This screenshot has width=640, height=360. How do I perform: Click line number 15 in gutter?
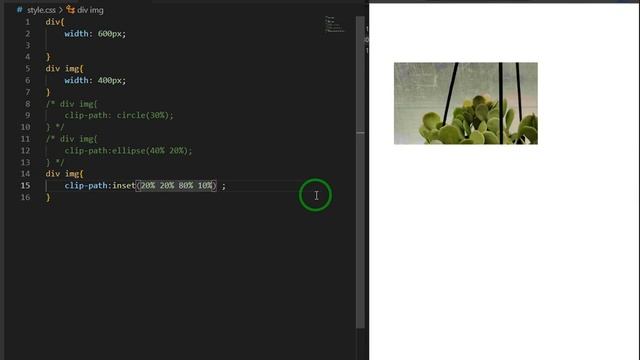pos(25,185)
